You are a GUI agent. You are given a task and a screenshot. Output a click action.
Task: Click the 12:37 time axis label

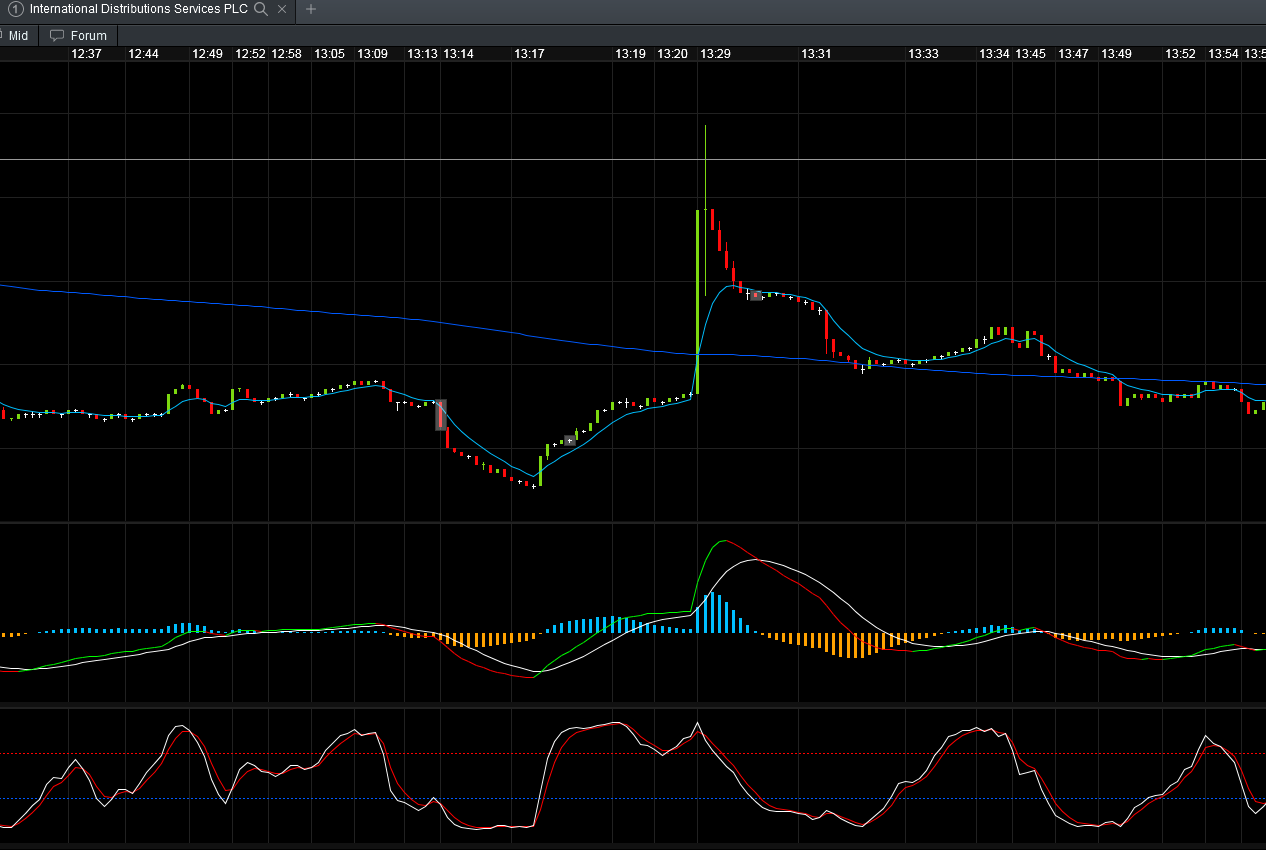point(87,53)
